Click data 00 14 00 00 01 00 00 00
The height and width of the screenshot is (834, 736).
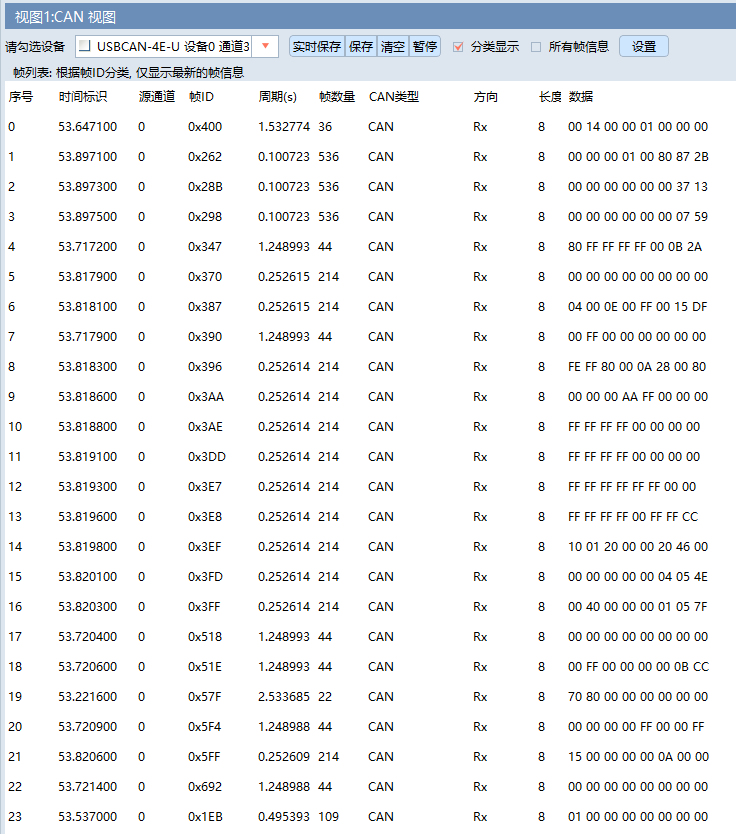638,127
